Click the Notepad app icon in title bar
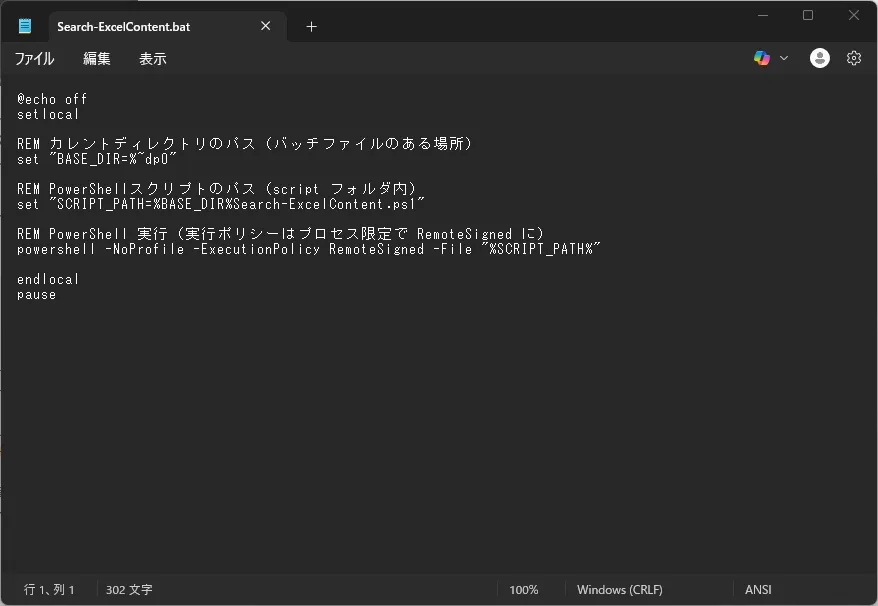This screenshot has width=878, height=606. (x=25, y=26)
